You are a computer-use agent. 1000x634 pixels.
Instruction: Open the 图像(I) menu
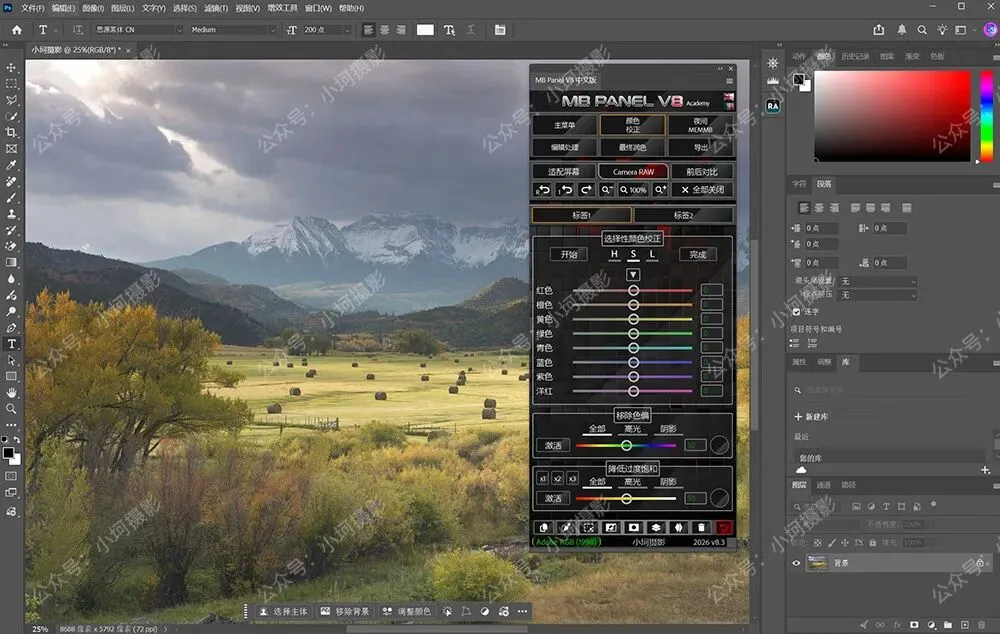[x=93, y=8]
